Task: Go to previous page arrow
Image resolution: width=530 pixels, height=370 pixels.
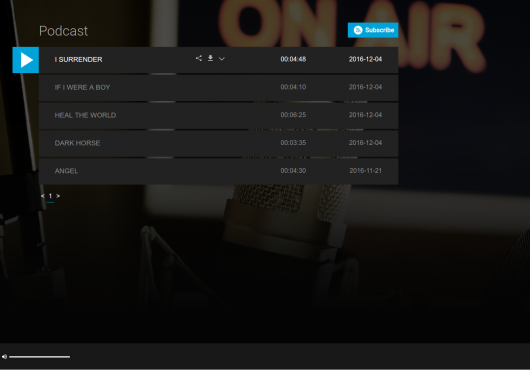Action: 43,196
